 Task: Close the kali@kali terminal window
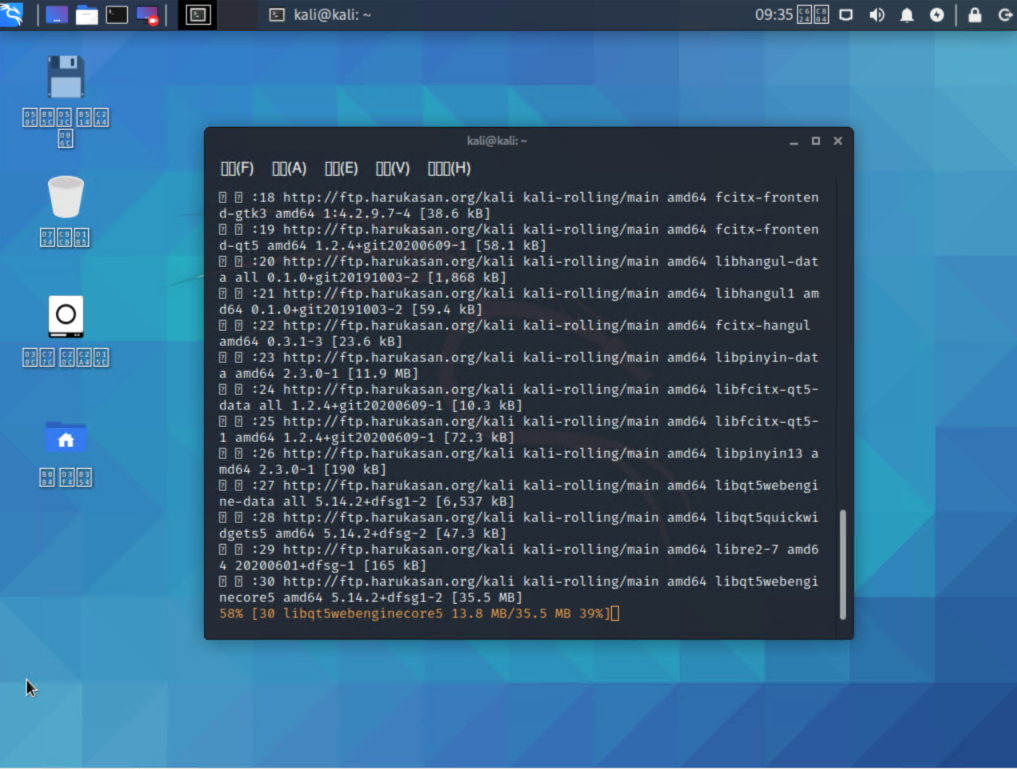837,141
